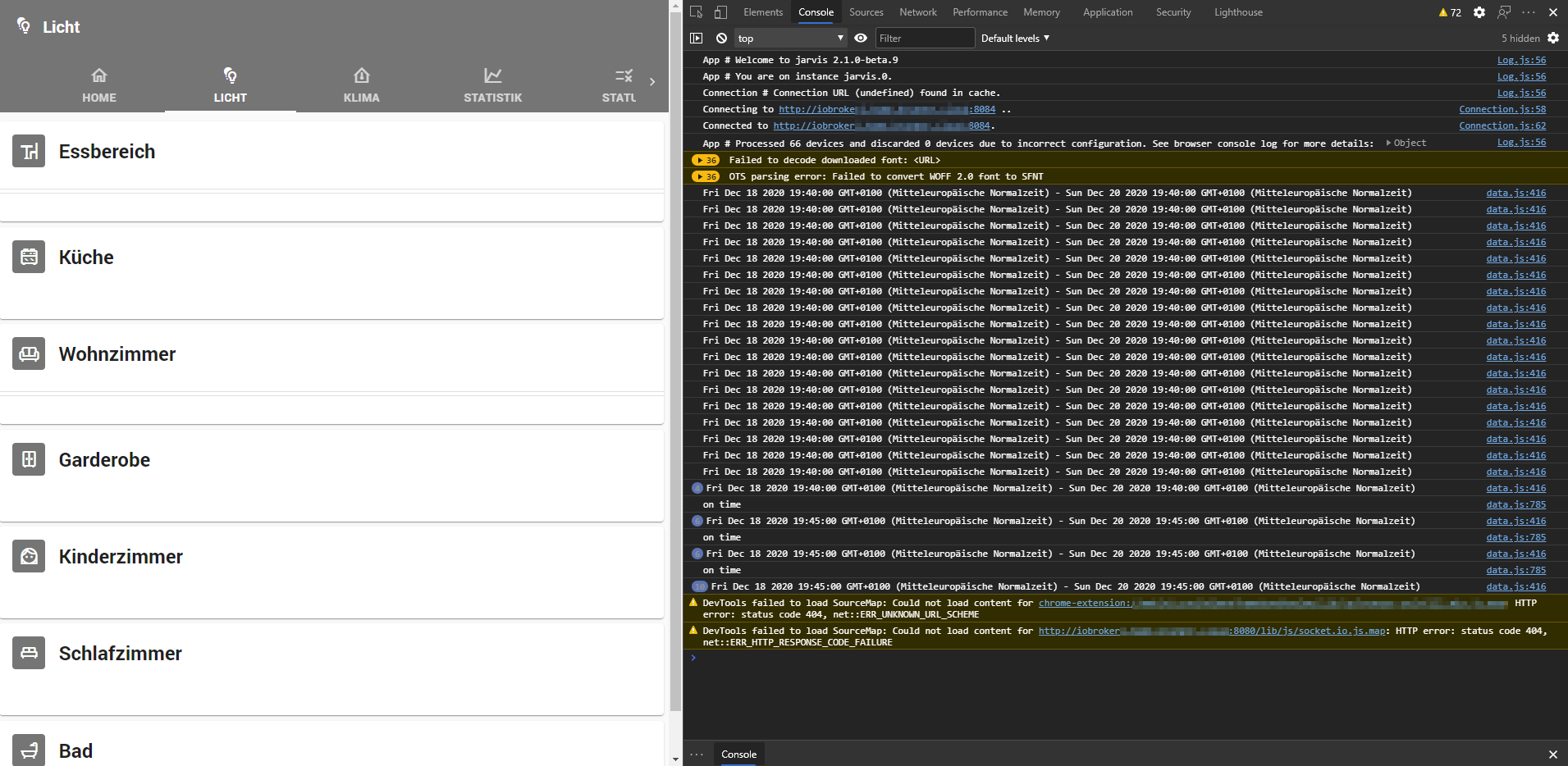Open the Log.js:56 link on Welcome line
The height and width of the screenshot is (766, 1568).
pyautogui.click(x=1521, y=60)
